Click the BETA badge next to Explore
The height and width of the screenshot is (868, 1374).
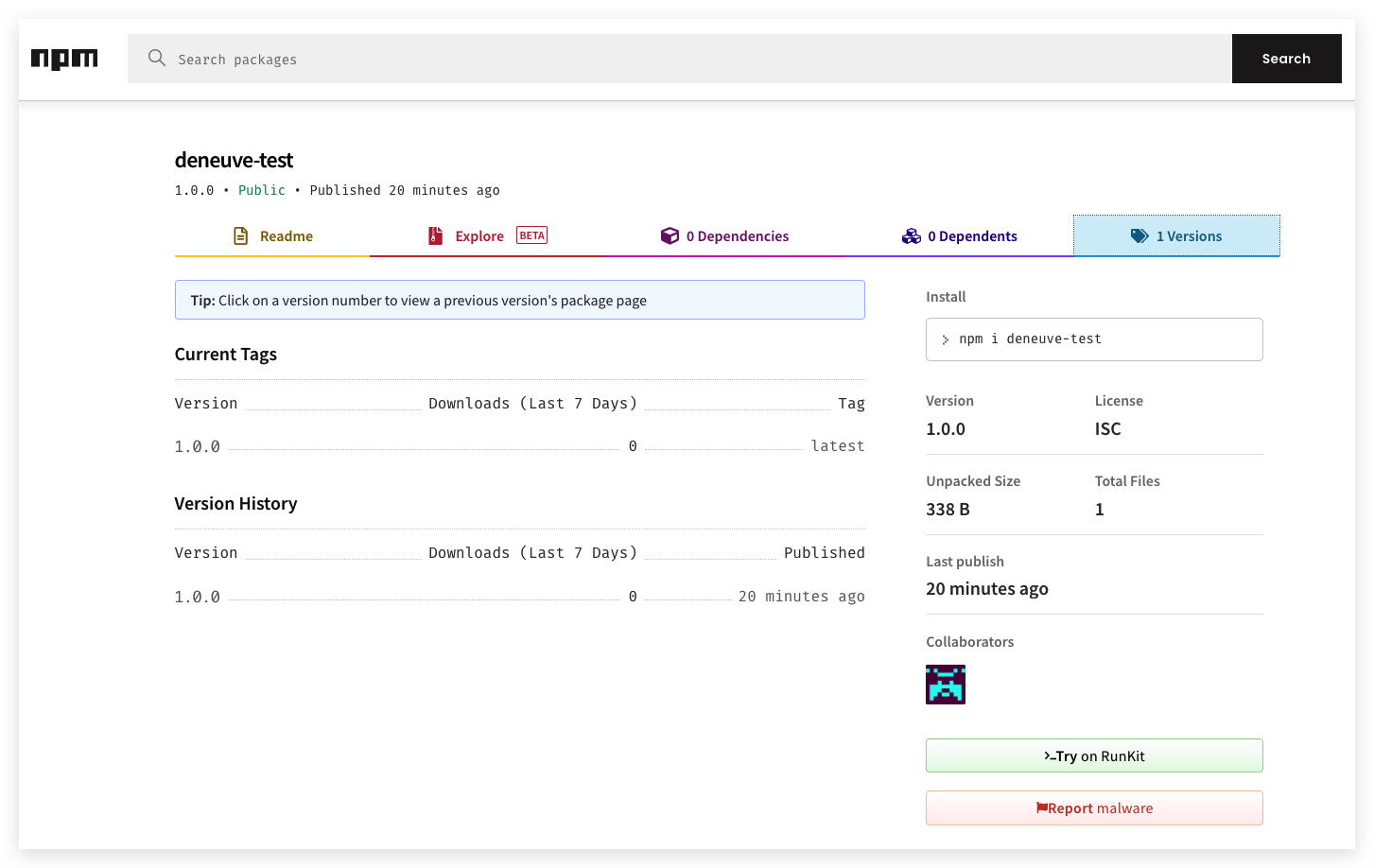[532, 235]
